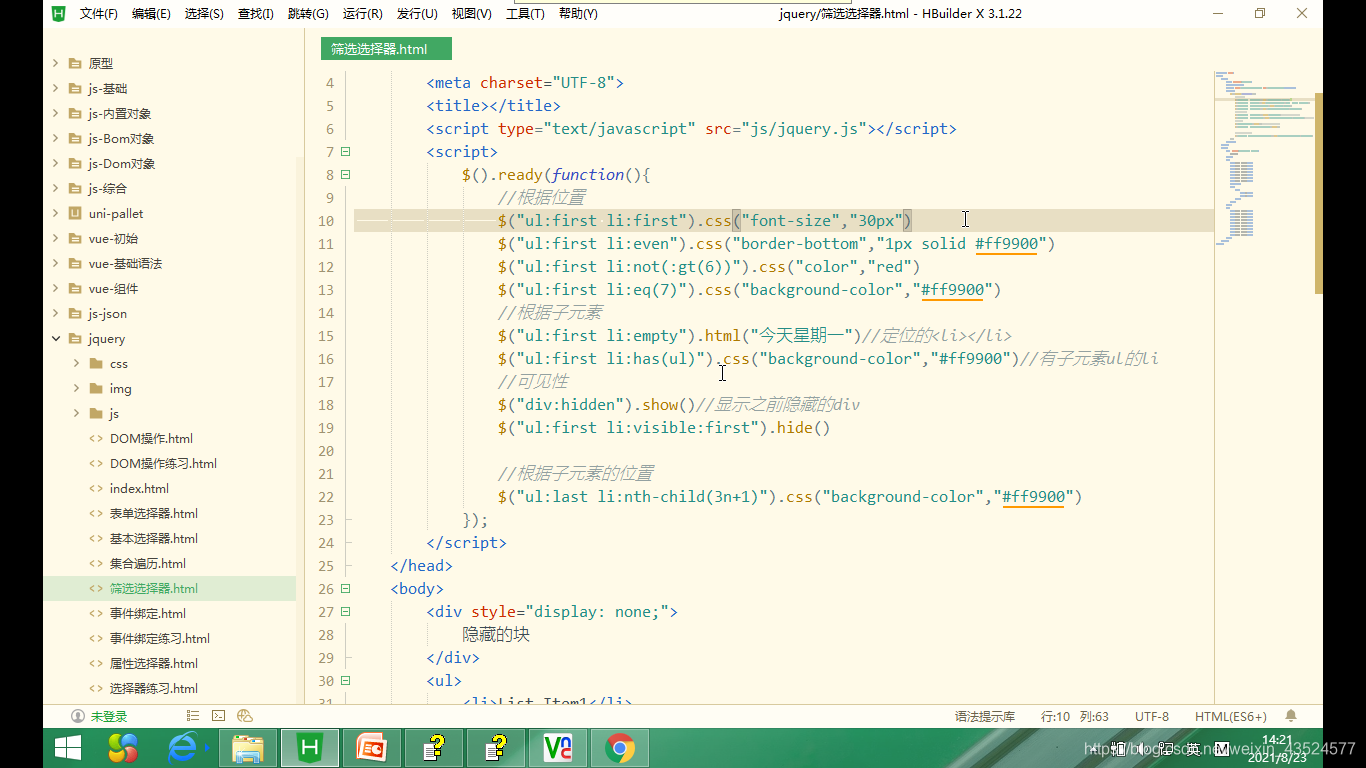
Task: Collapse the div fold at line 27
Action: [x=346, y=612]
